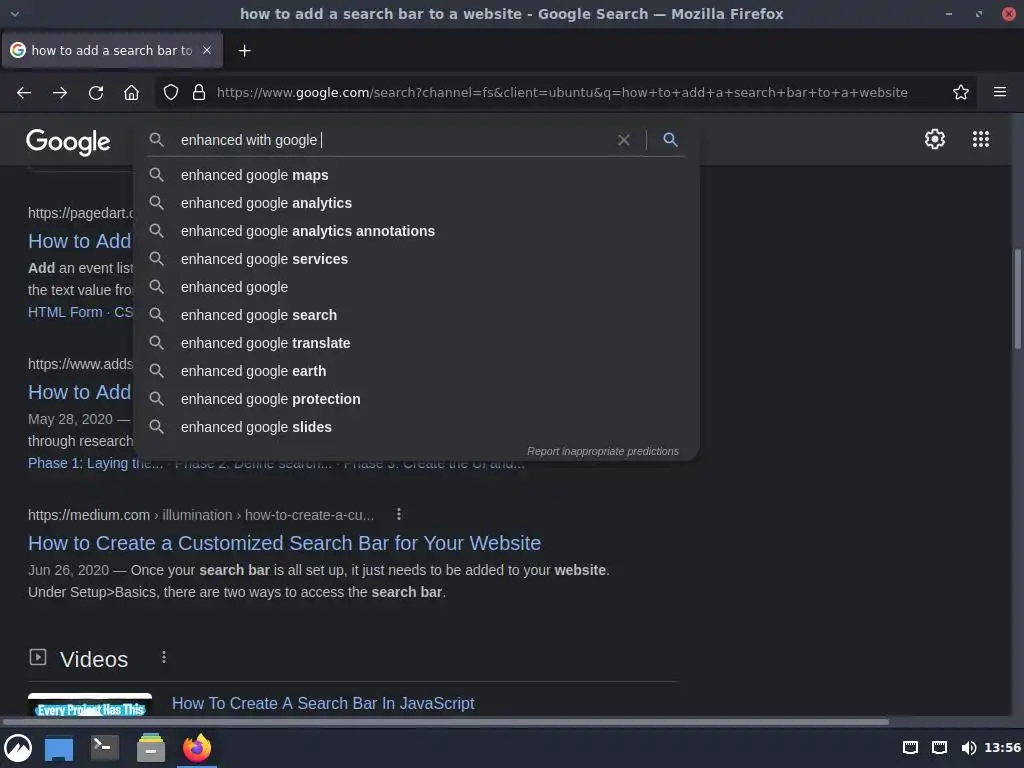The width and height of the screenshot is (1024, 768).
Task: Open the blue desktop icon in taskbar
Action: (x=59, y=748)
